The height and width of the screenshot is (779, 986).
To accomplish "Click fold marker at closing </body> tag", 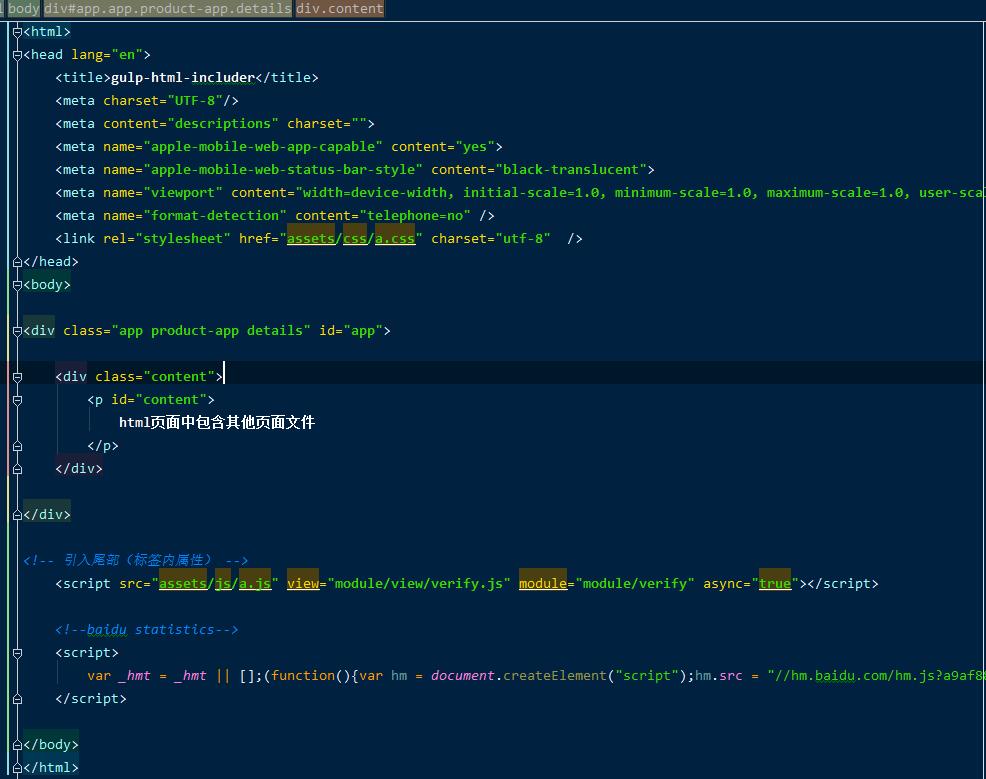I will pos(18,745).
